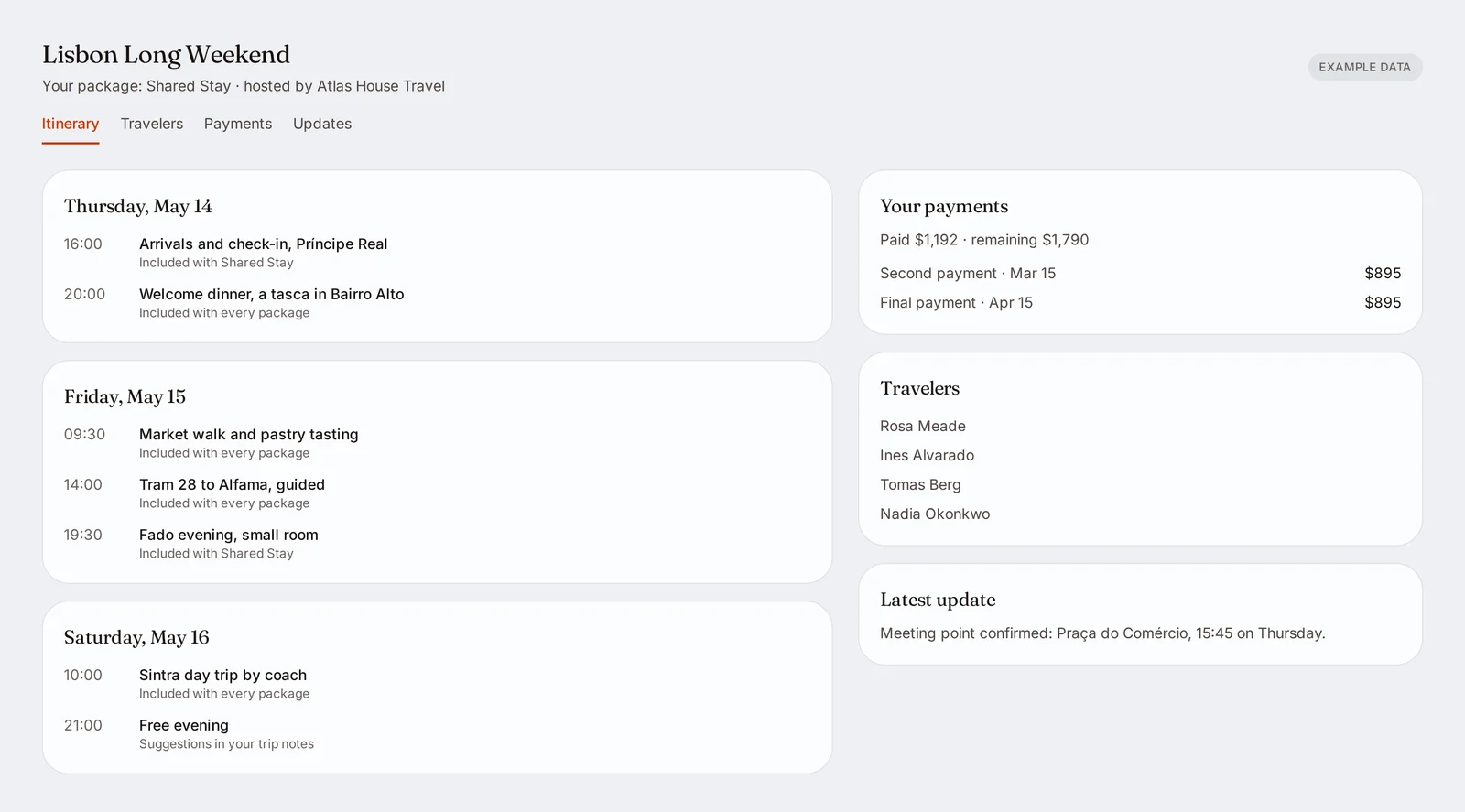The height and width of the screenshot is (812, 1465).
Task: Select "Paid $1,192 · remaining $1,790" summary
Action: [984, 240]
